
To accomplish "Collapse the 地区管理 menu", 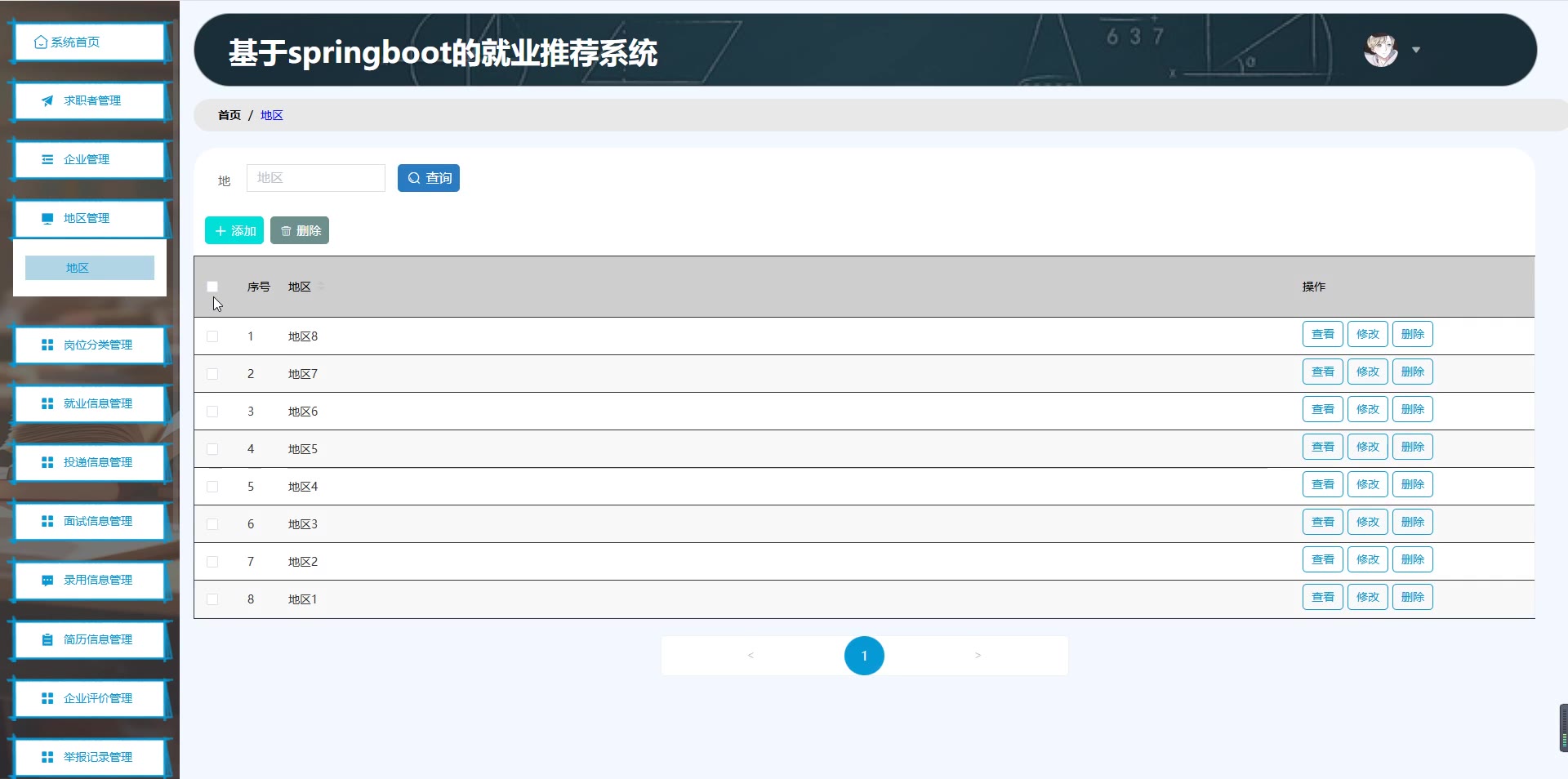I will point(90,219).
